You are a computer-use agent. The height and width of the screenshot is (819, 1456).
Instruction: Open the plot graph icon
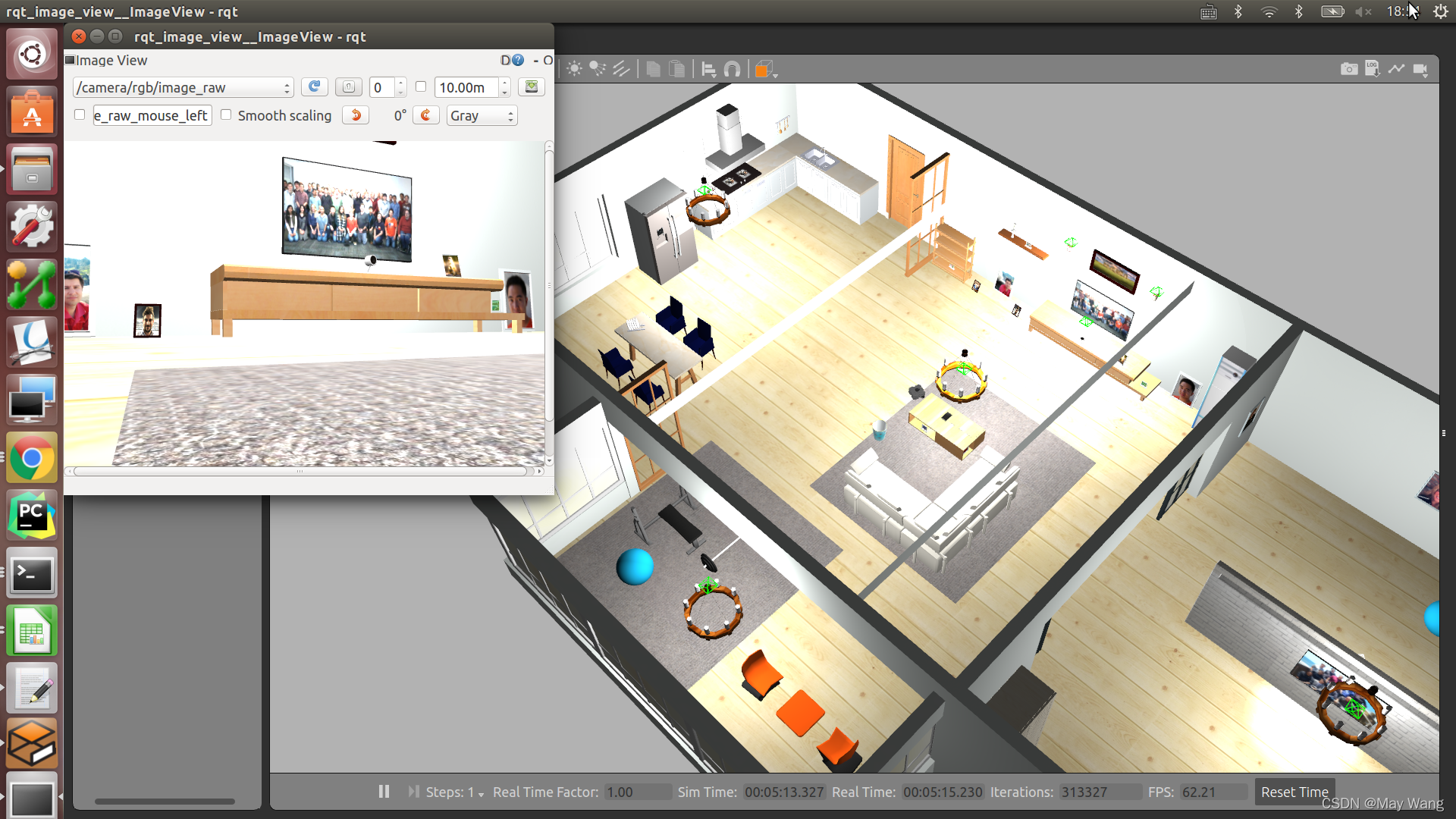1396,69
